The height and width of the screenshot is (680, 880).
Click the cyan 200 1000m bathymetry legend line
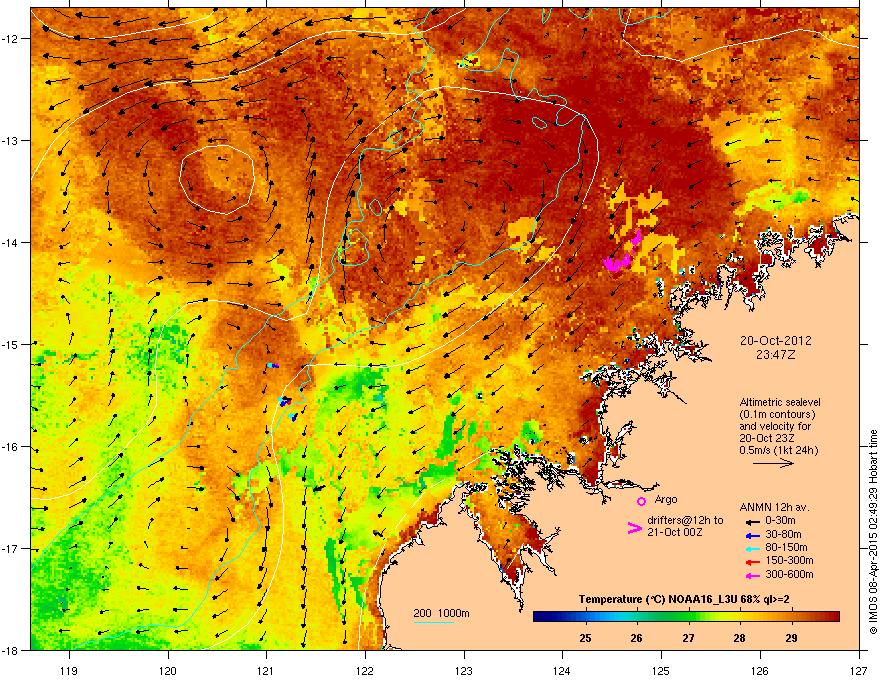434,622
